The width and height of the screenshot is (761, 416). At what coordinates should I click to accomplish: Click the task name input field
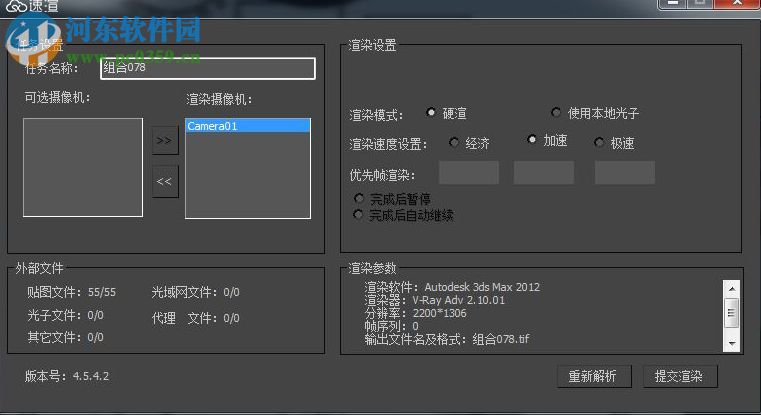click(208, 68)
